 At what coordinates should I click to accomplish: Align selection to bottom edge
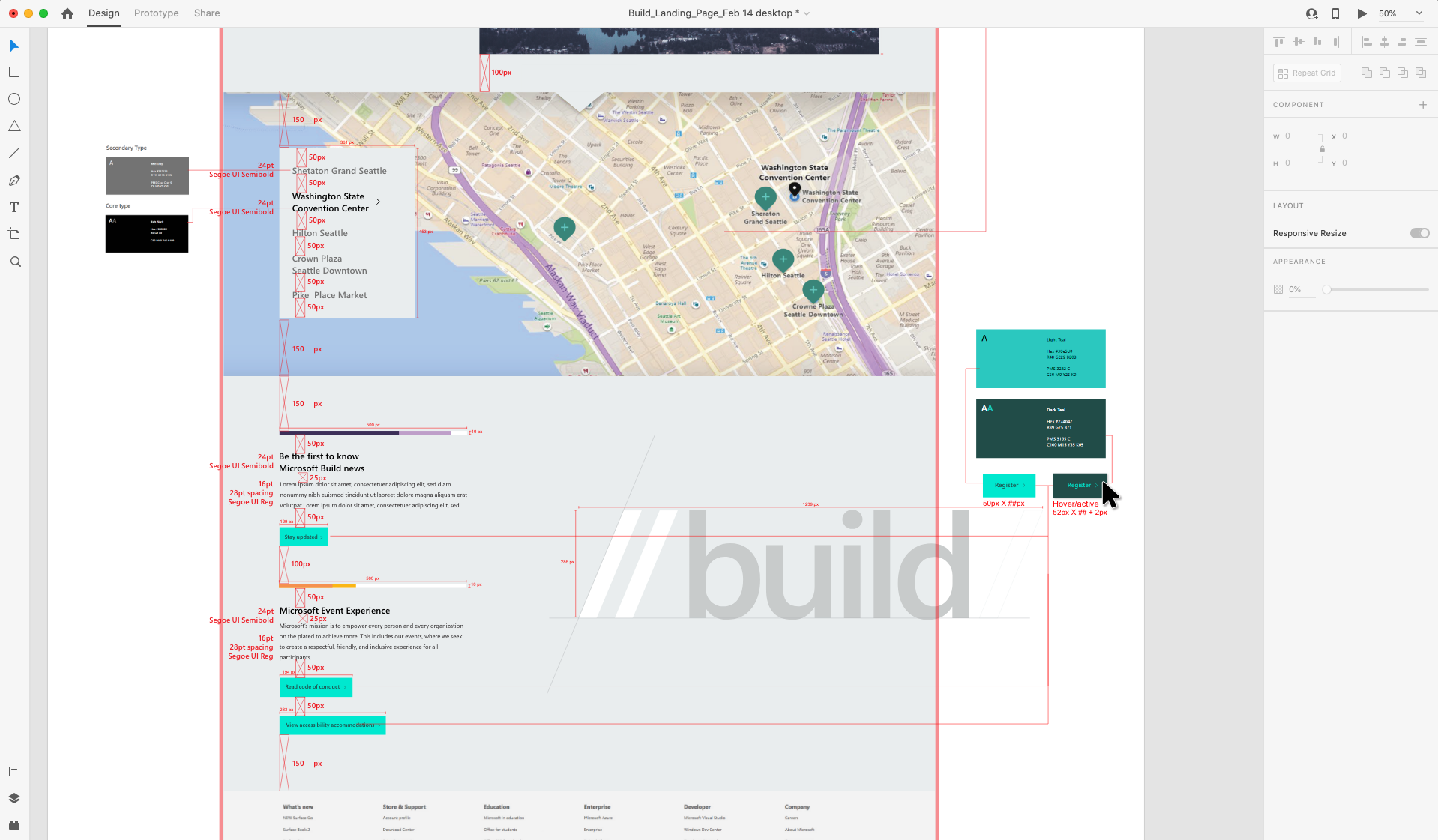tap(1317, 42)
